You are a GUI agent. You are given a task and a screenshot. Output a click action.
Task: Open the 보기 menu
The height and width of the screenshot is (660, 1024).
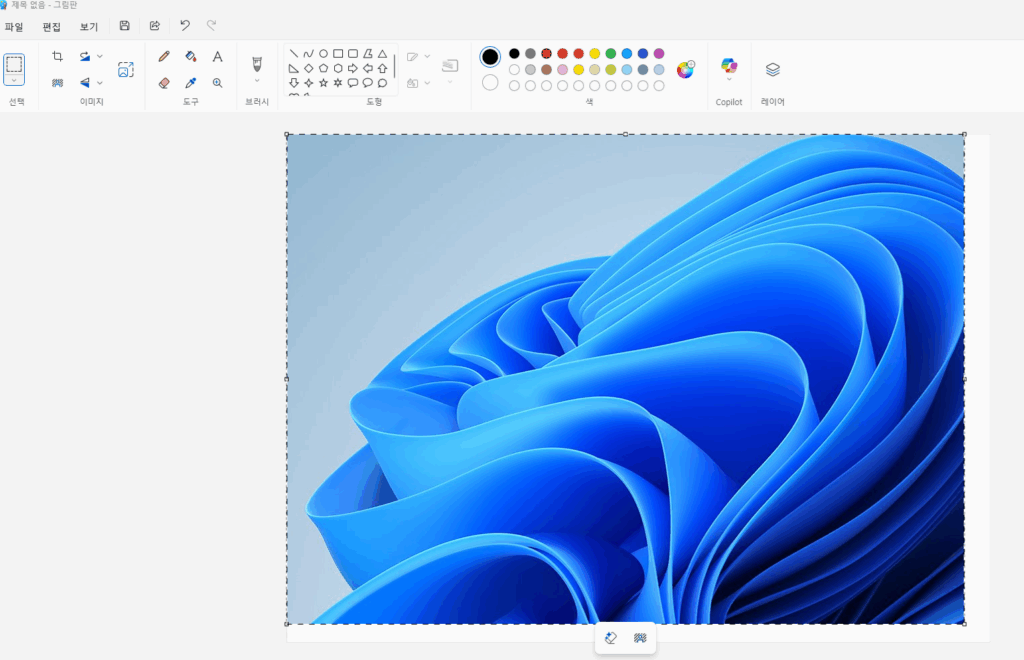[x=89, y=27]
